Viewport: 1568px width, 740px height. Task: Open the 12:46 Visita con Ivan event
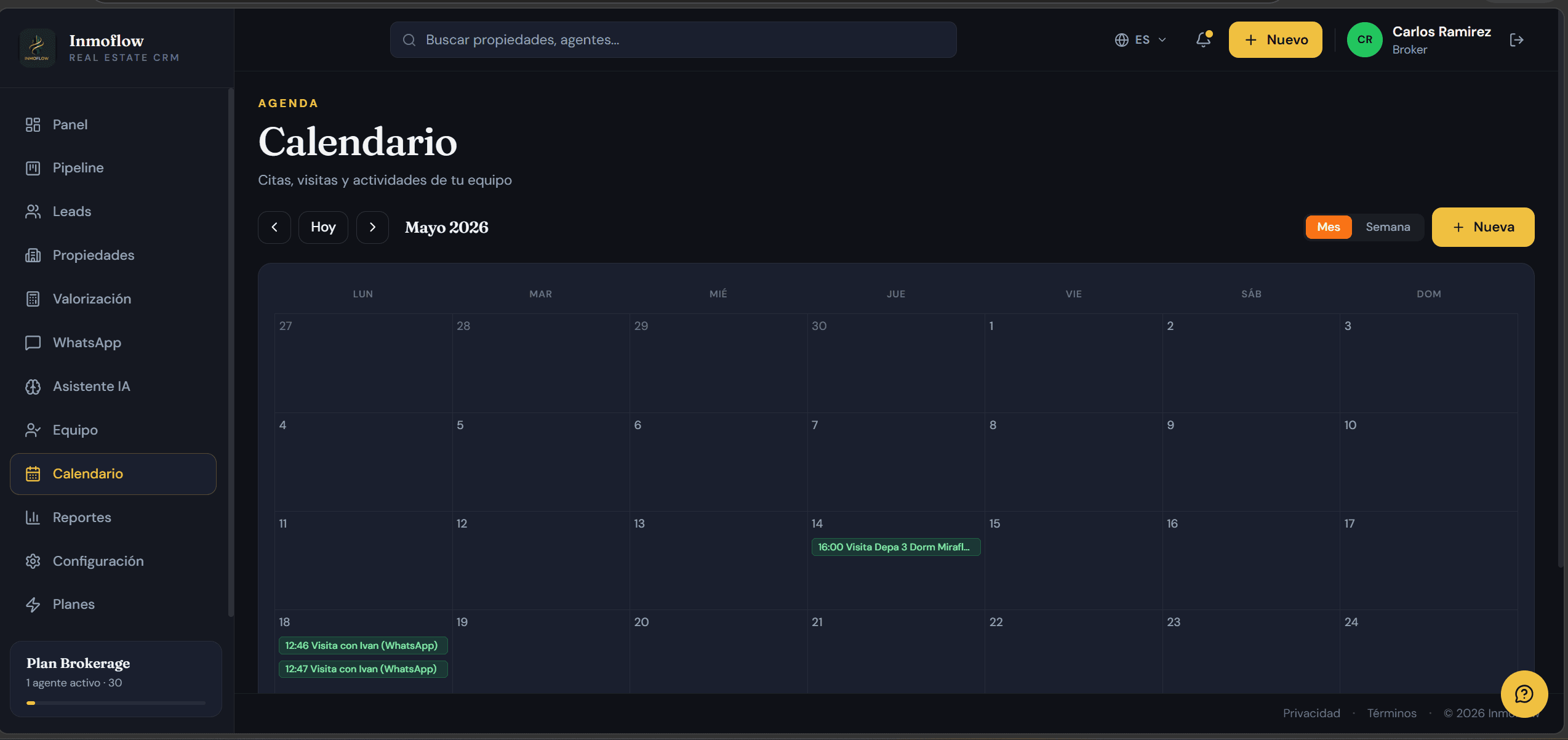[362, 645]
